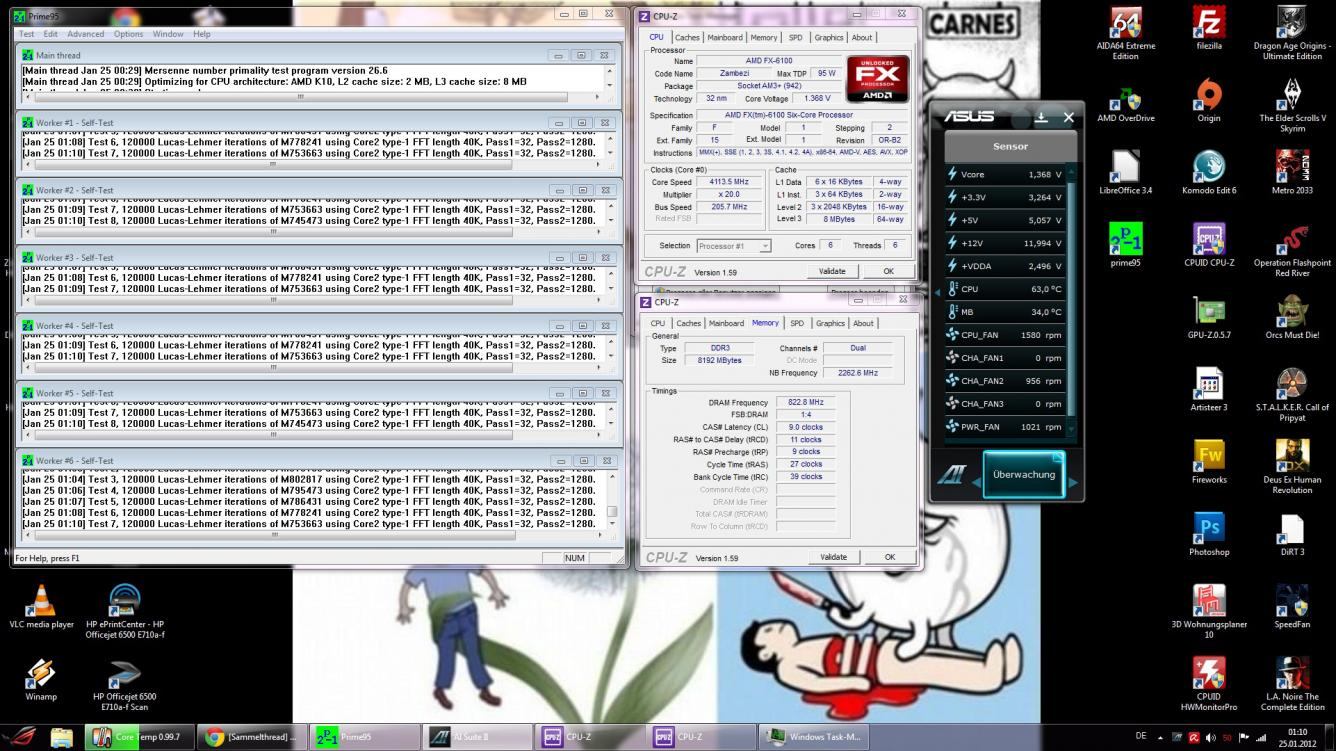Open the VLC media player desktop icon
This screenshot has height=751, width=1336.
[x=42, y=606]
